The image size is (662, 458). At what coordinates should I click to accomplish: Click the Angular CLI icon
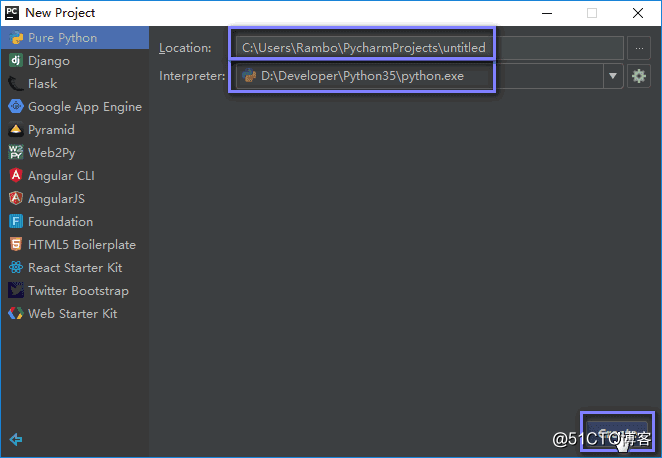16,175
